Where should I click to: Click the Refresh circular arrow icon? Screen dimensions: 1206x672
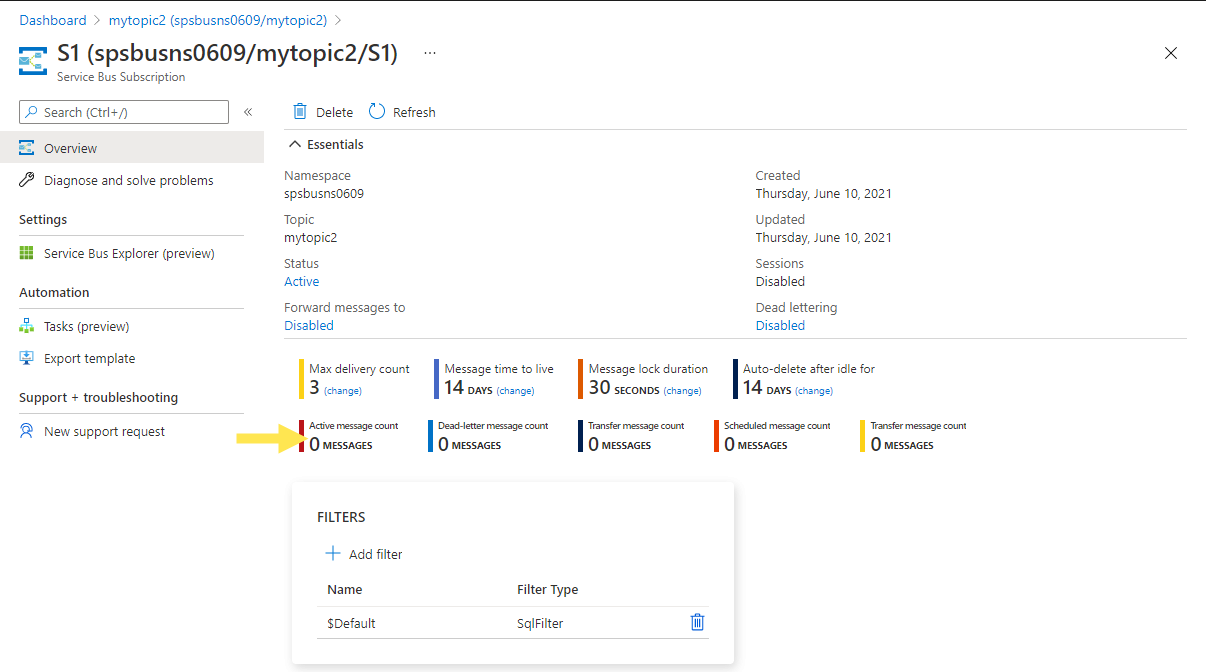pyautogui.click(x=377, y=111)
